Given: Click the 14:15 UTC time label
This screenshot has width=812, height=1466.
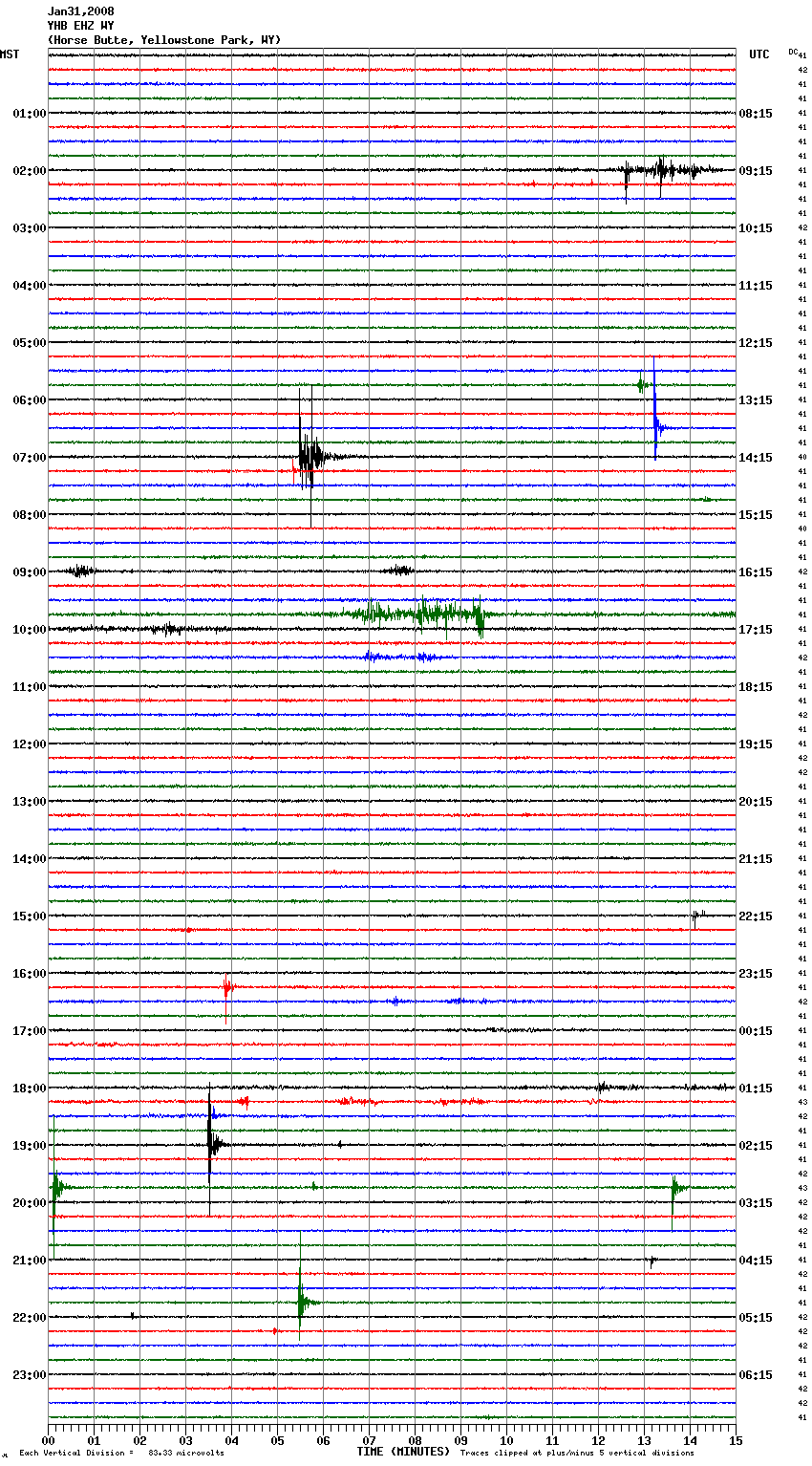Looking at the screenshot, I should (x=756, y=458).
